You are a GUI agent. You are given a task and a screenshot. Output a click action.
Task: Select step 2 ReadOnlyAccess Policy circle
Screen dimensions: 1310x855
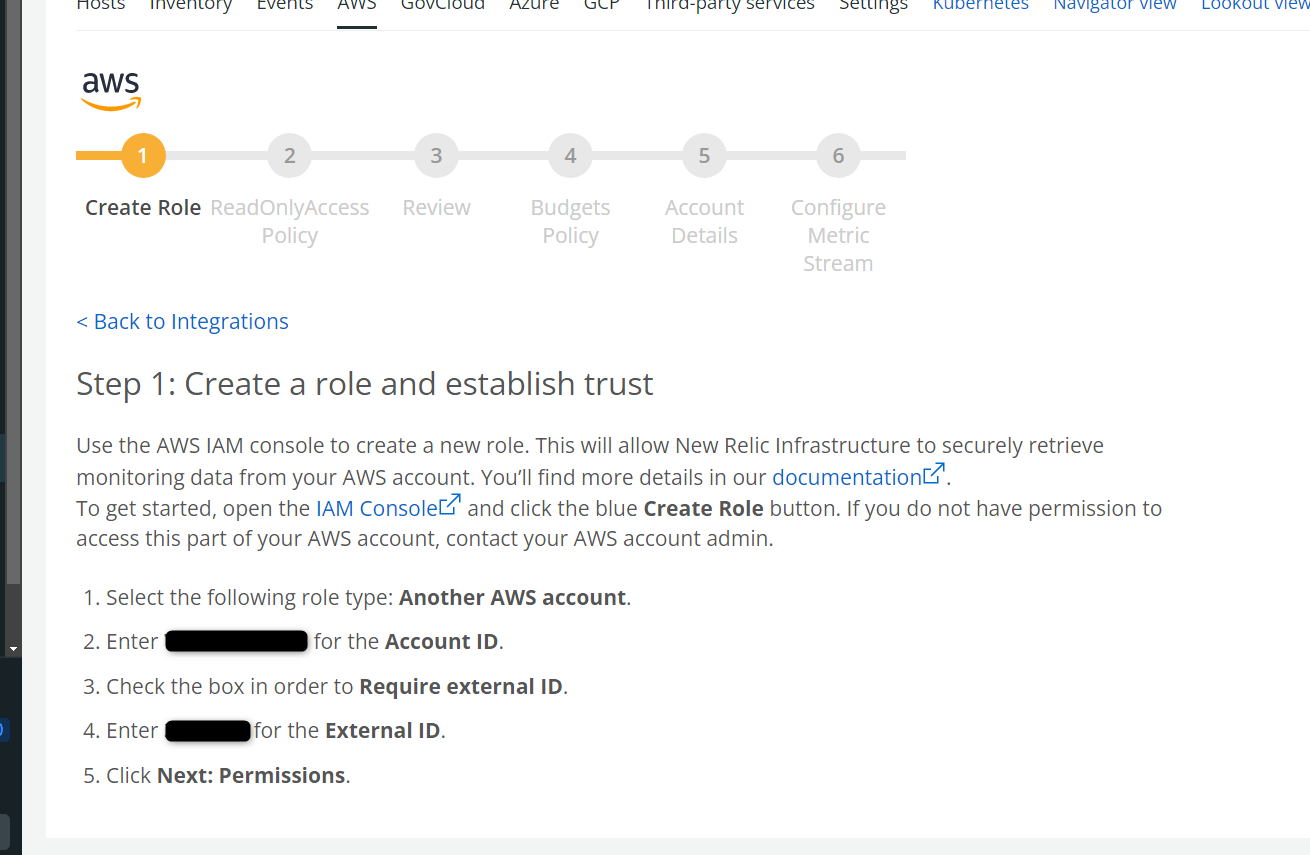coord(289,155)
